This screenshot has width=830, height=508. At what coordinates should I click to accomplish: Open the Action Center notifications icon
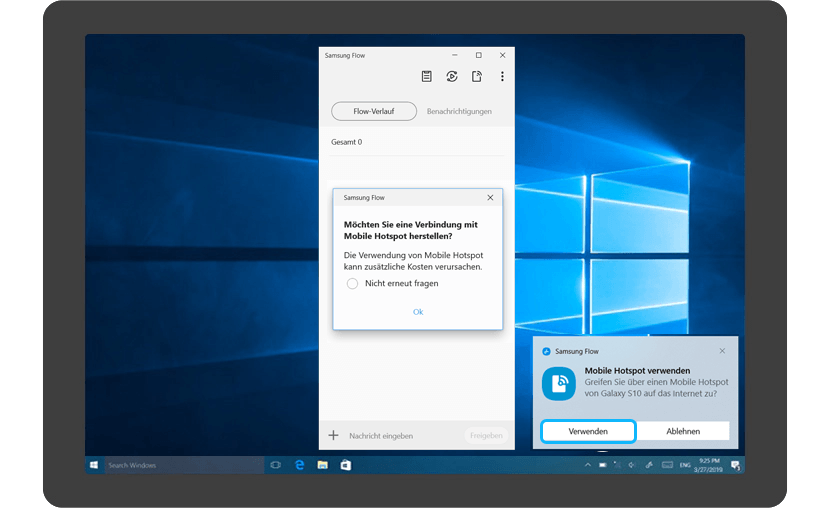pyautogui.click(x=735, y=465)
